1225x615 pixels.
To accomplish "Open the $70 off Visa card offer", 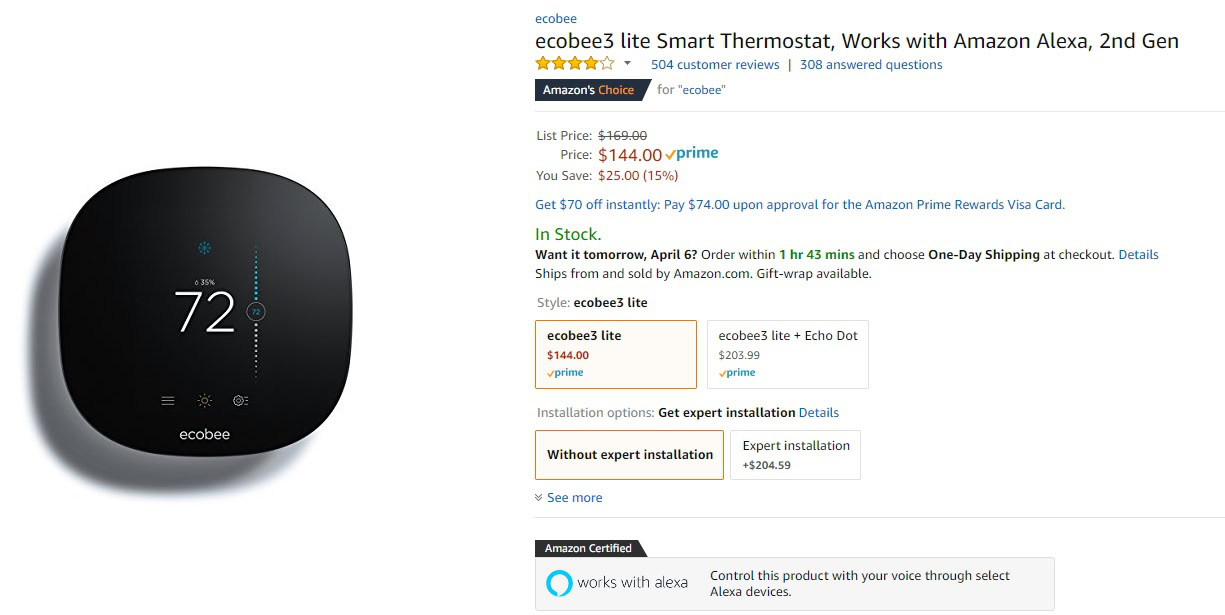I will [800, 205].
